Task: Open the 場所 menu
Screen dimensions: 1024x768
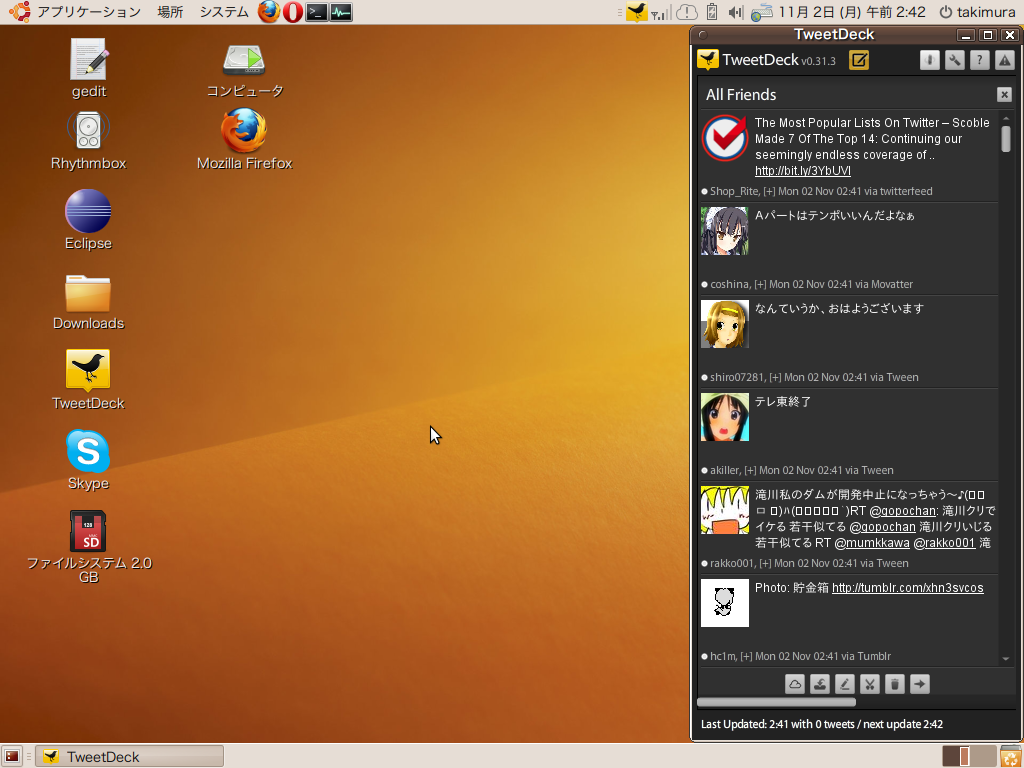Action: 170,12
